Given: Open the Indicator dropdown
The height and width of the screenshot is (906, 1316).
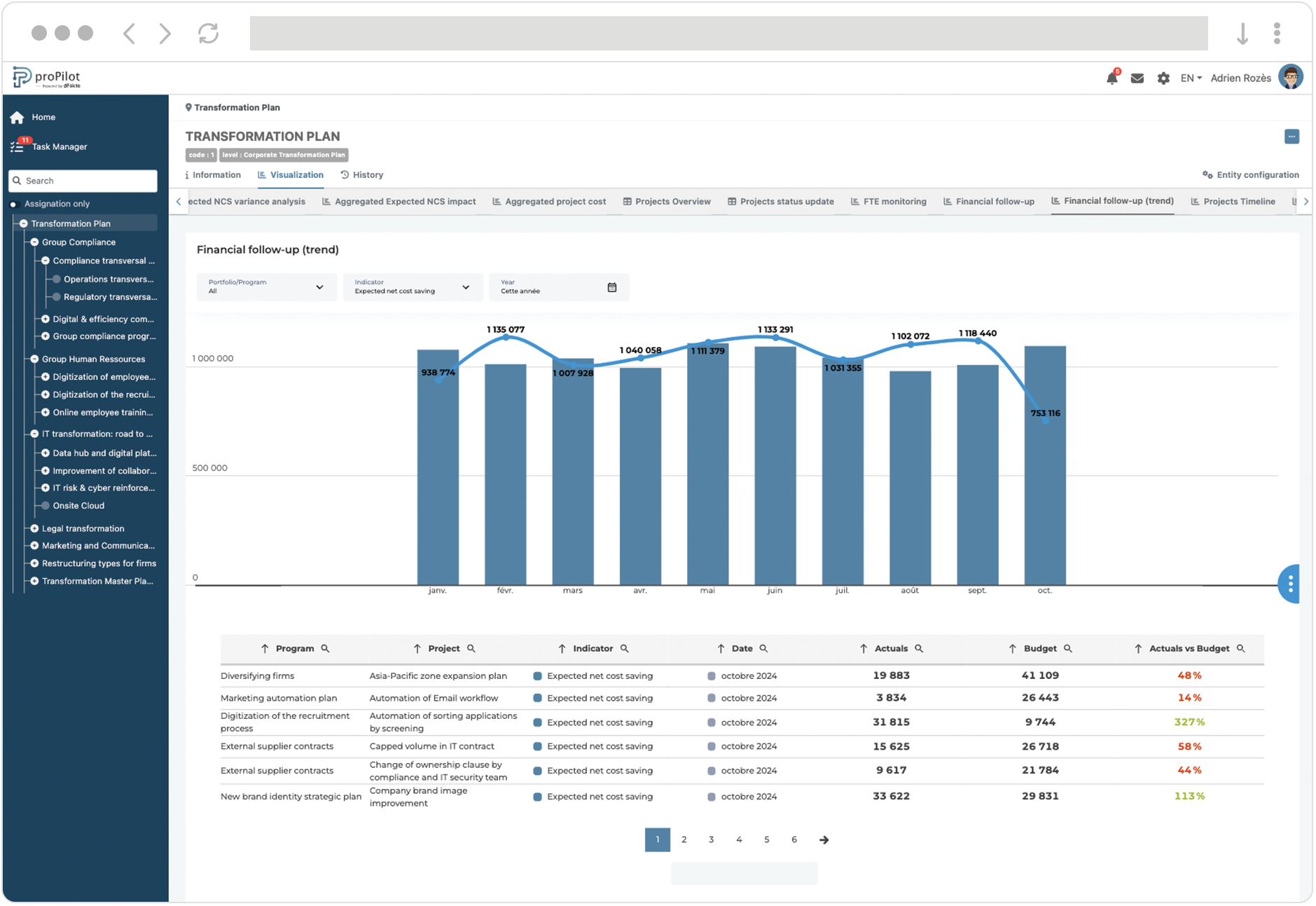Looking at the screenshot, I should pyautogui.click(x=413, y=287).
